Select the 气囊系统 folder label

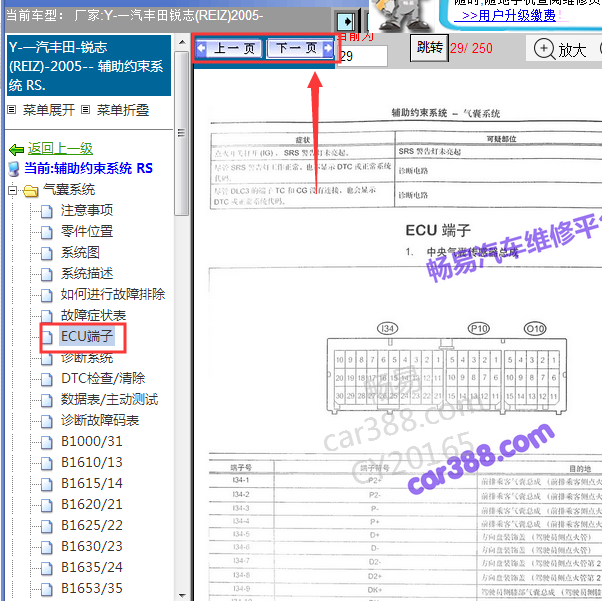pos(69,189)
